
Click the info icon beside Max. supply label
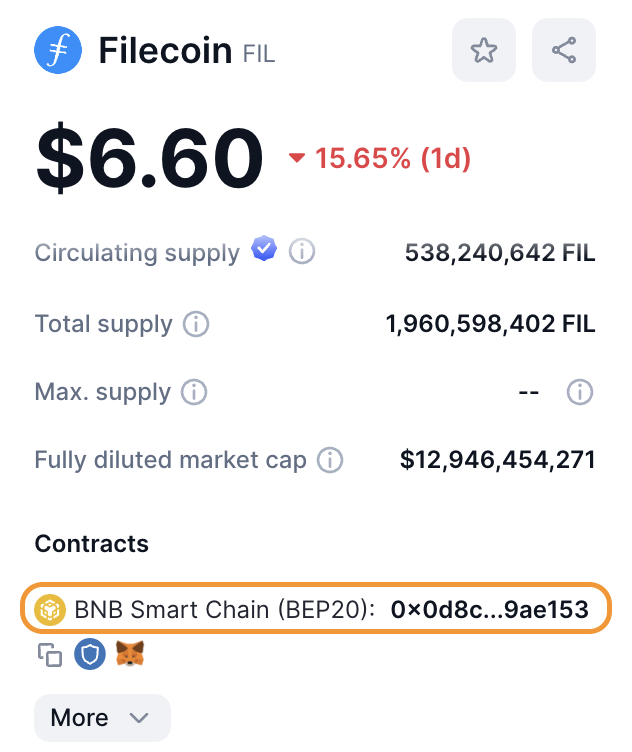194,392
